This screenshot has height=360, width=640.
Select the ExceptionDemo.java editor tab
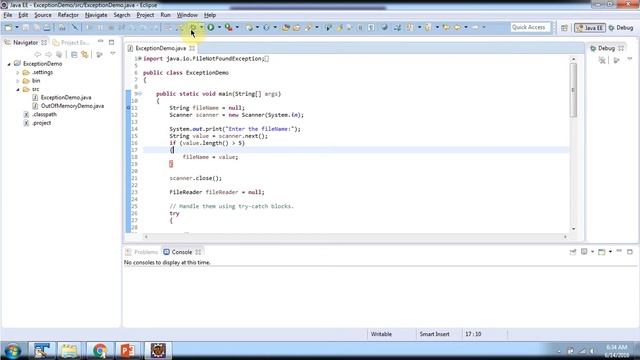click(160, 48)
